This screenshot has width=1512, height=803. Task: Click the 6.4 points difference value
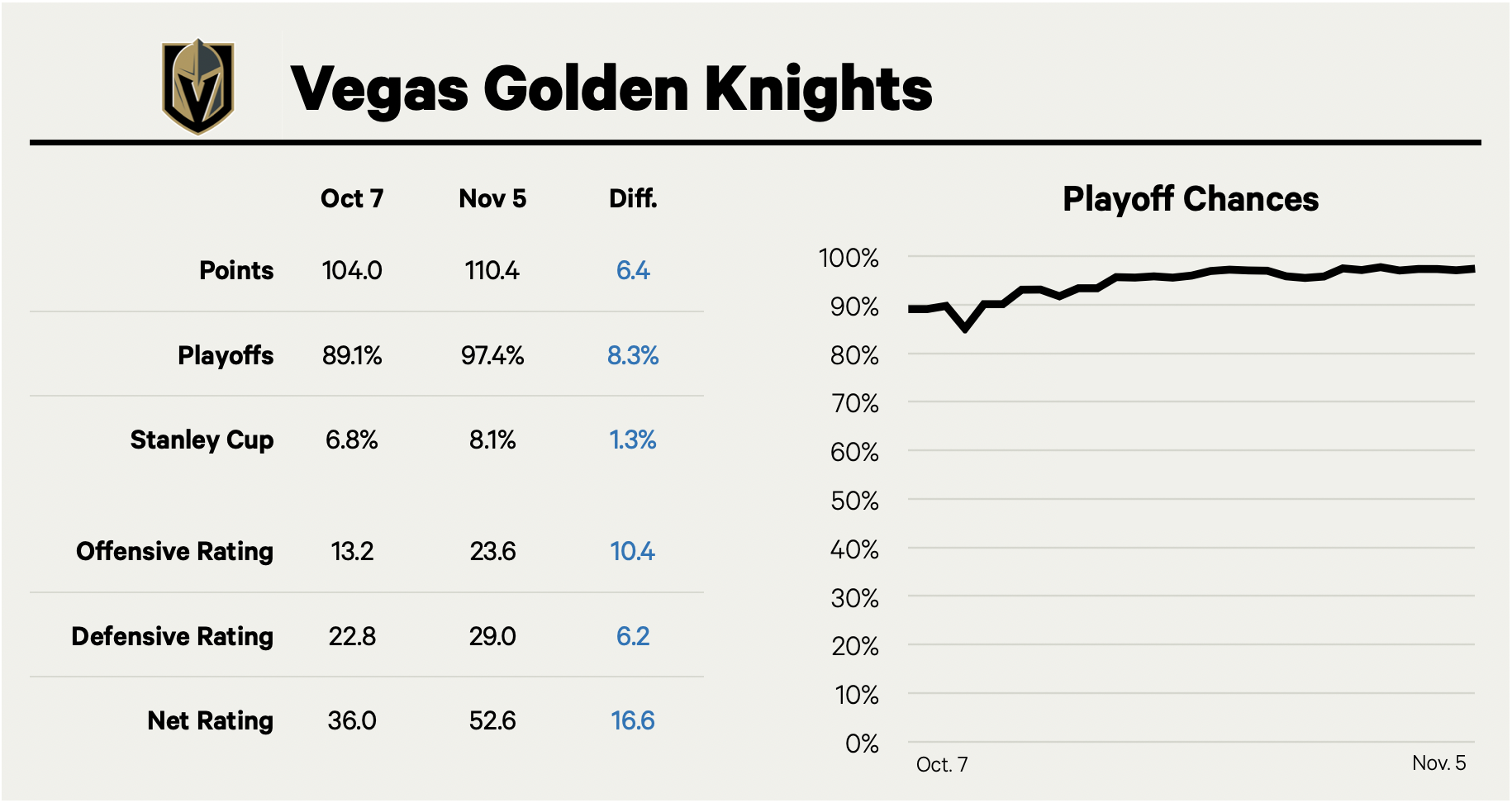click(x=633, y=271)
